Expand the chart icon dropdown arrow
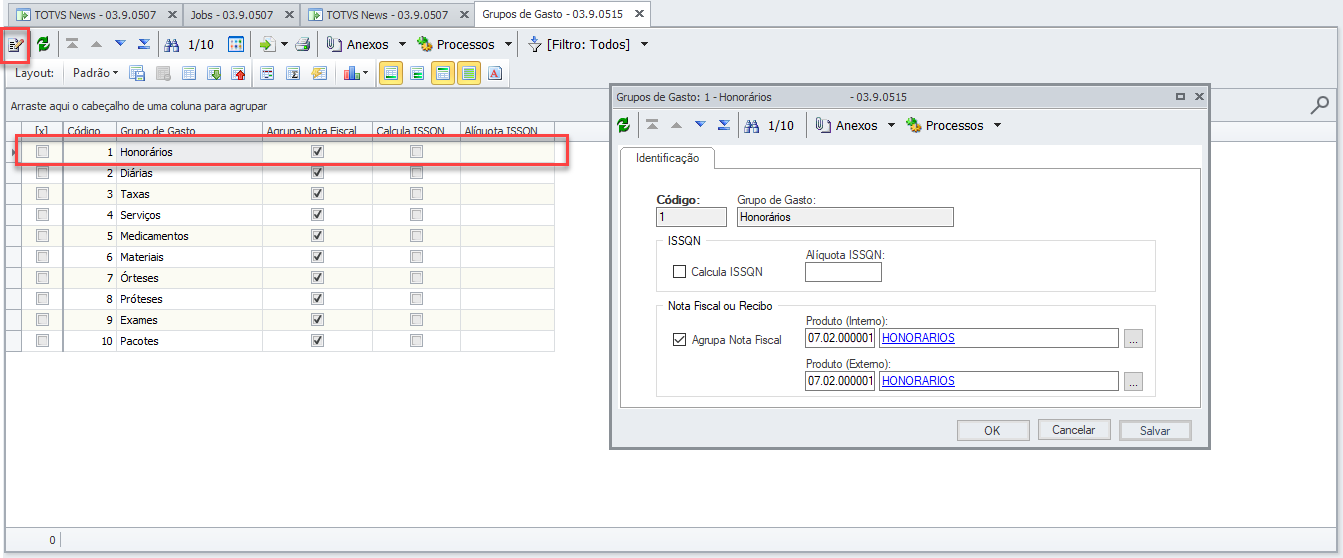This screenshot has width=1343, height=558. (x=365, y=73)
